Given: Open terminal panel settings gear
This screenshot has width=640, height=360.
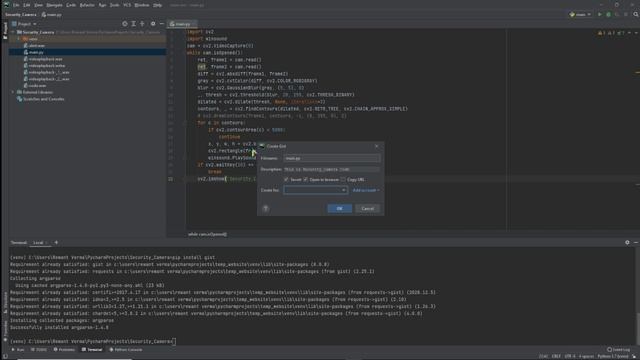Looking at the screenshot, I should [627, 242].
